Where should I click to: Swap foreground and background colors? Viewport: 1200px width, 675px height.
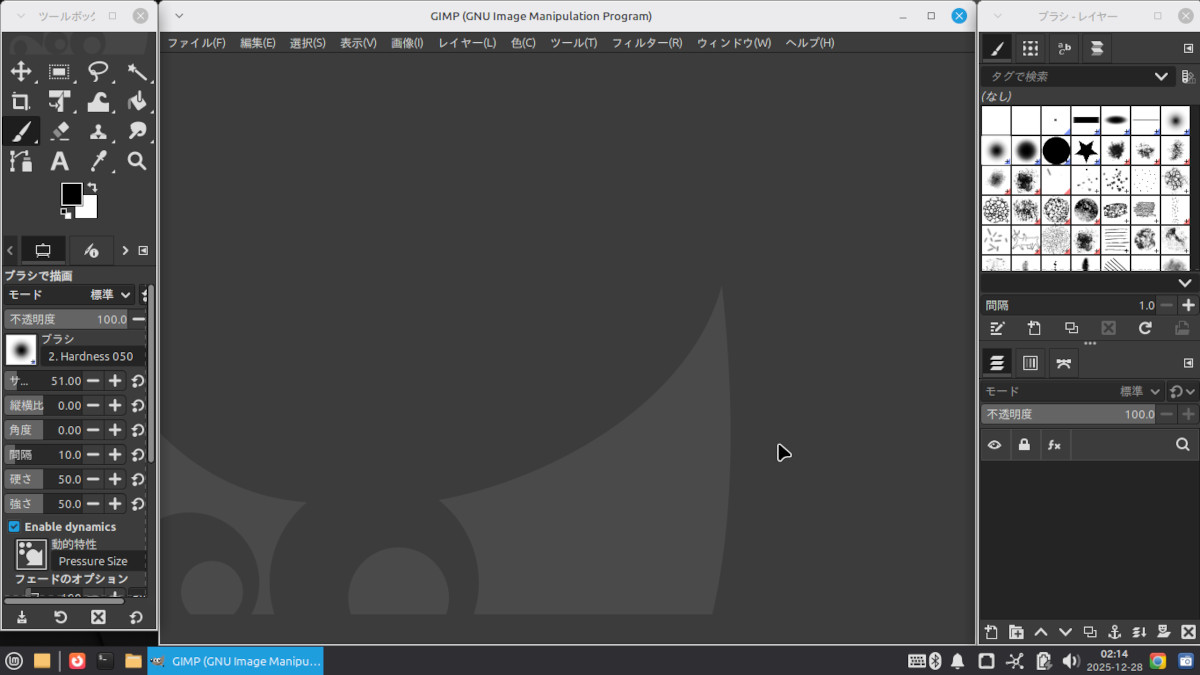pos(92,187)
